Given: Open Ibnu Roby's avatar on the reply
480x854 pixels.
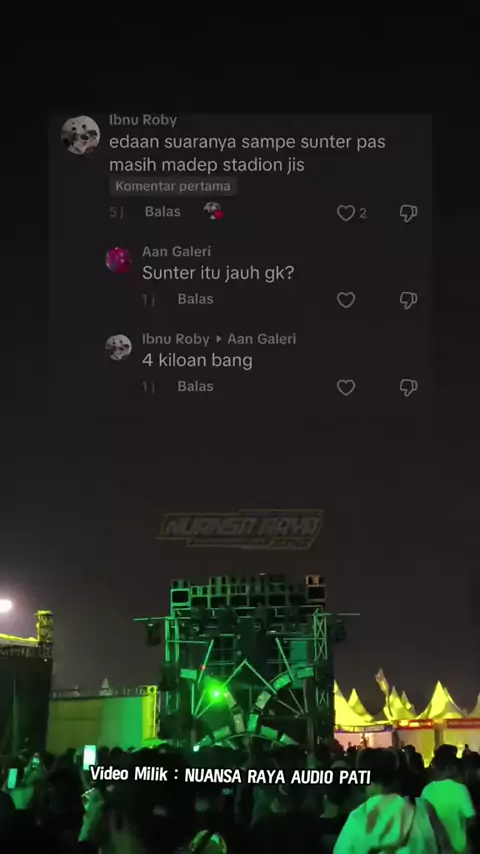Looking at the screenshot, I should (118, 347).
